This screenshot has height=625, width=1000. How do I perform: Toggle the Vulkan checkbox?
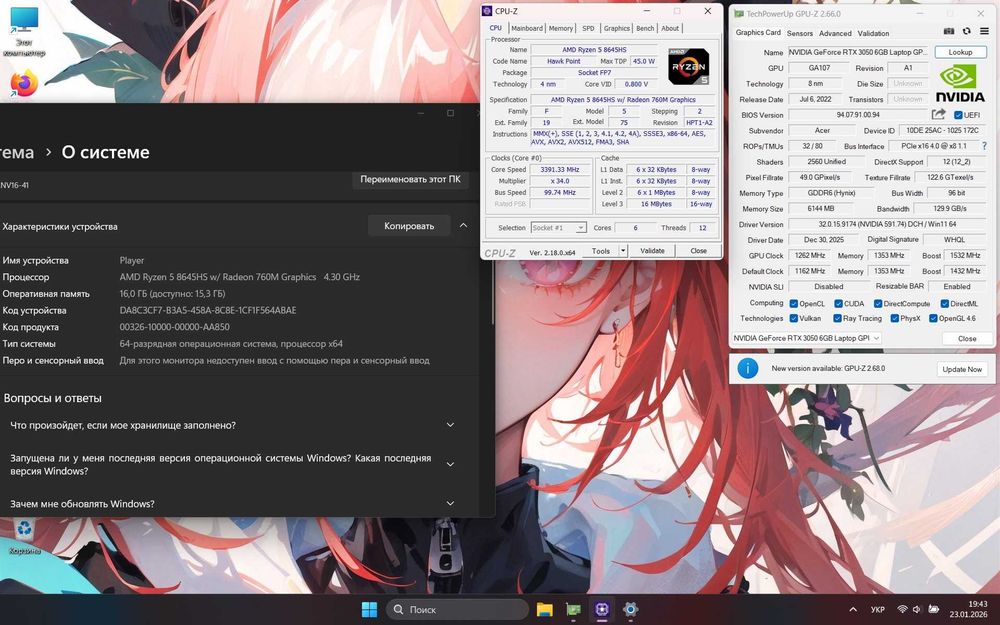point(793,318)
